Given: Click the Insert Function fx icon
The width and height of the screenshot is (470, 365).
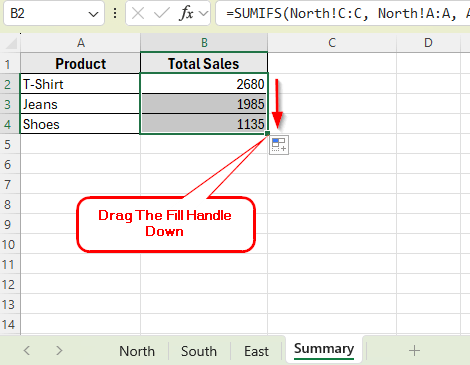Looking at the screenshot, I should pos(186,14).
